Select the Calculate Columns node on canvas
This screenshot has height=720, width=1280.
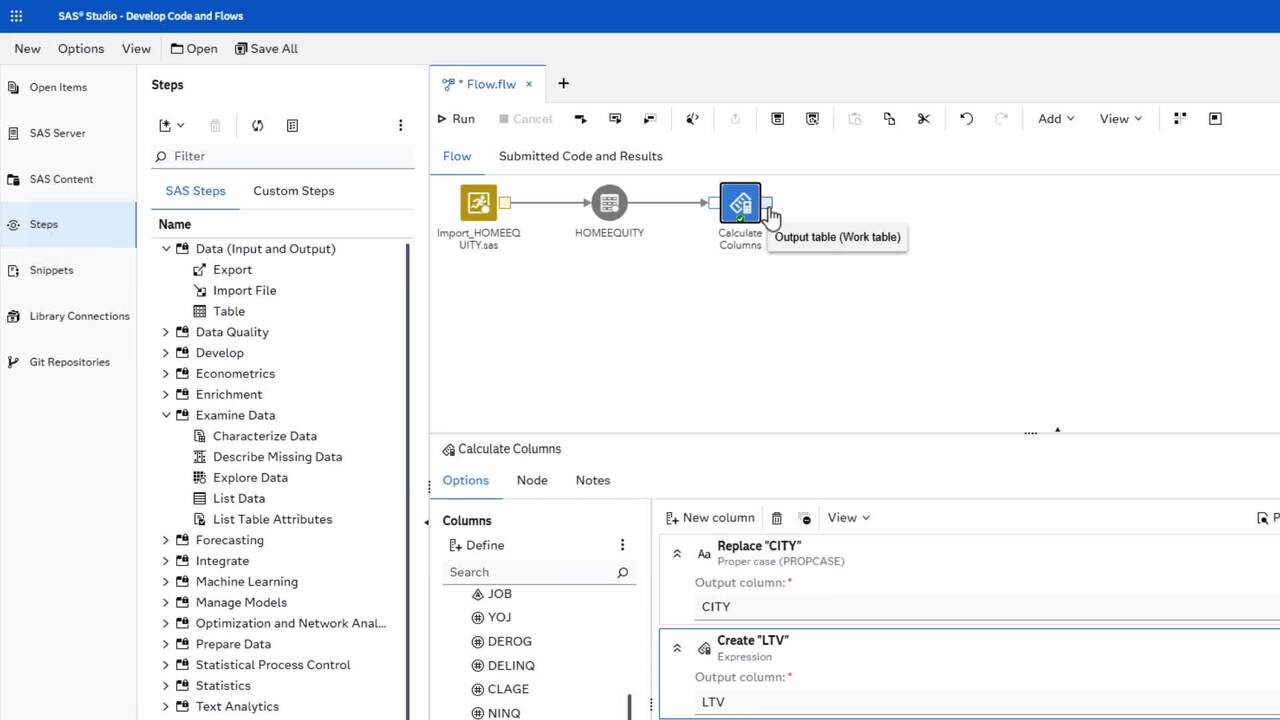click(x=740, y=203)
